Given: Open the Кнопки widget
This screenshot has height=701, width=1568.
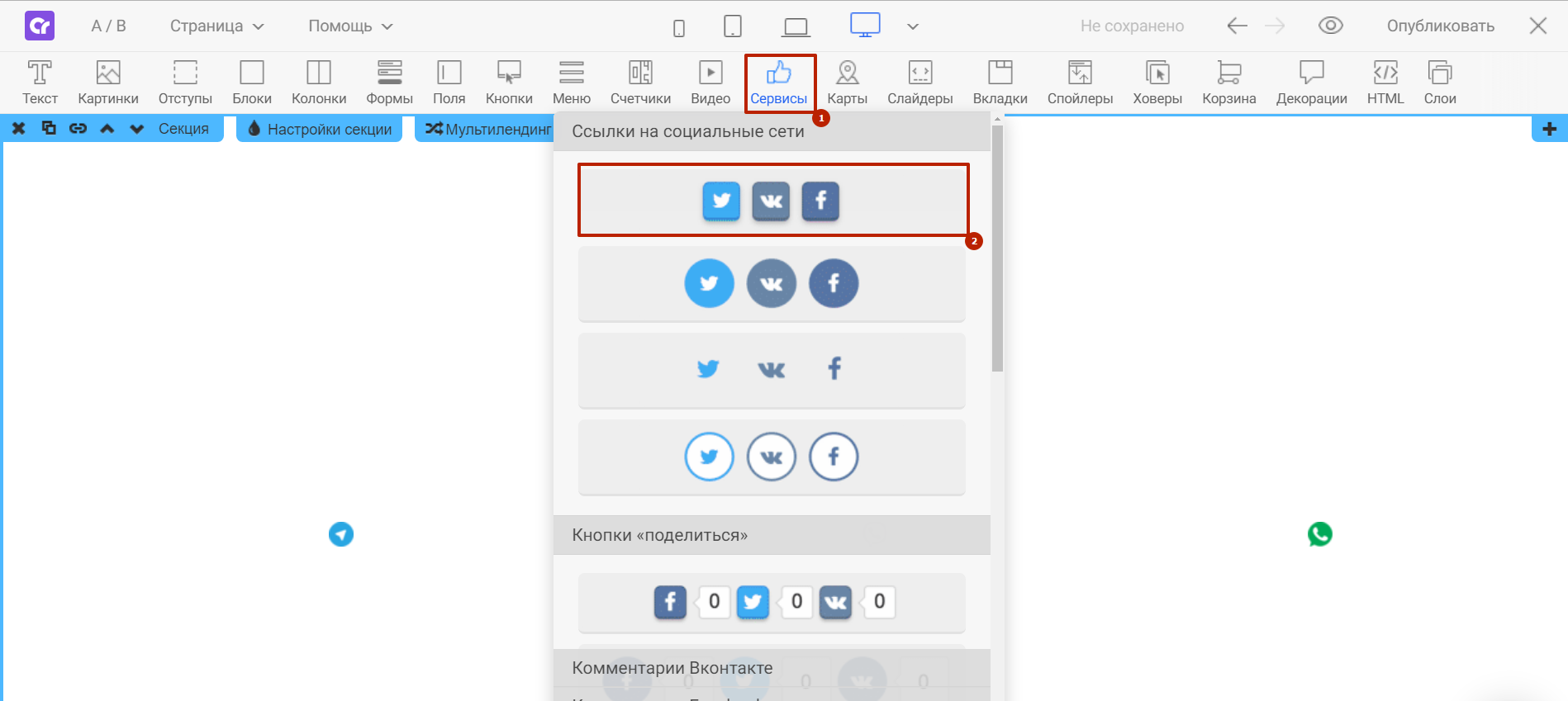Looking at the screenshot, I should pyautogui.click(x=509, y=83).
